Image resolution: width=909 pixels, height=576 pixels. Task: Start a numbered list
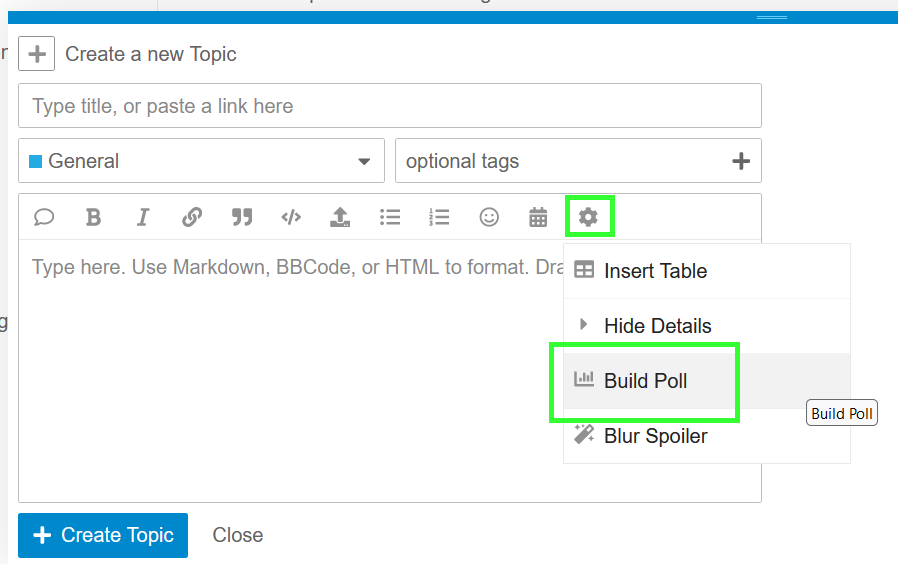pyautogui.click(x=439, y=217)
